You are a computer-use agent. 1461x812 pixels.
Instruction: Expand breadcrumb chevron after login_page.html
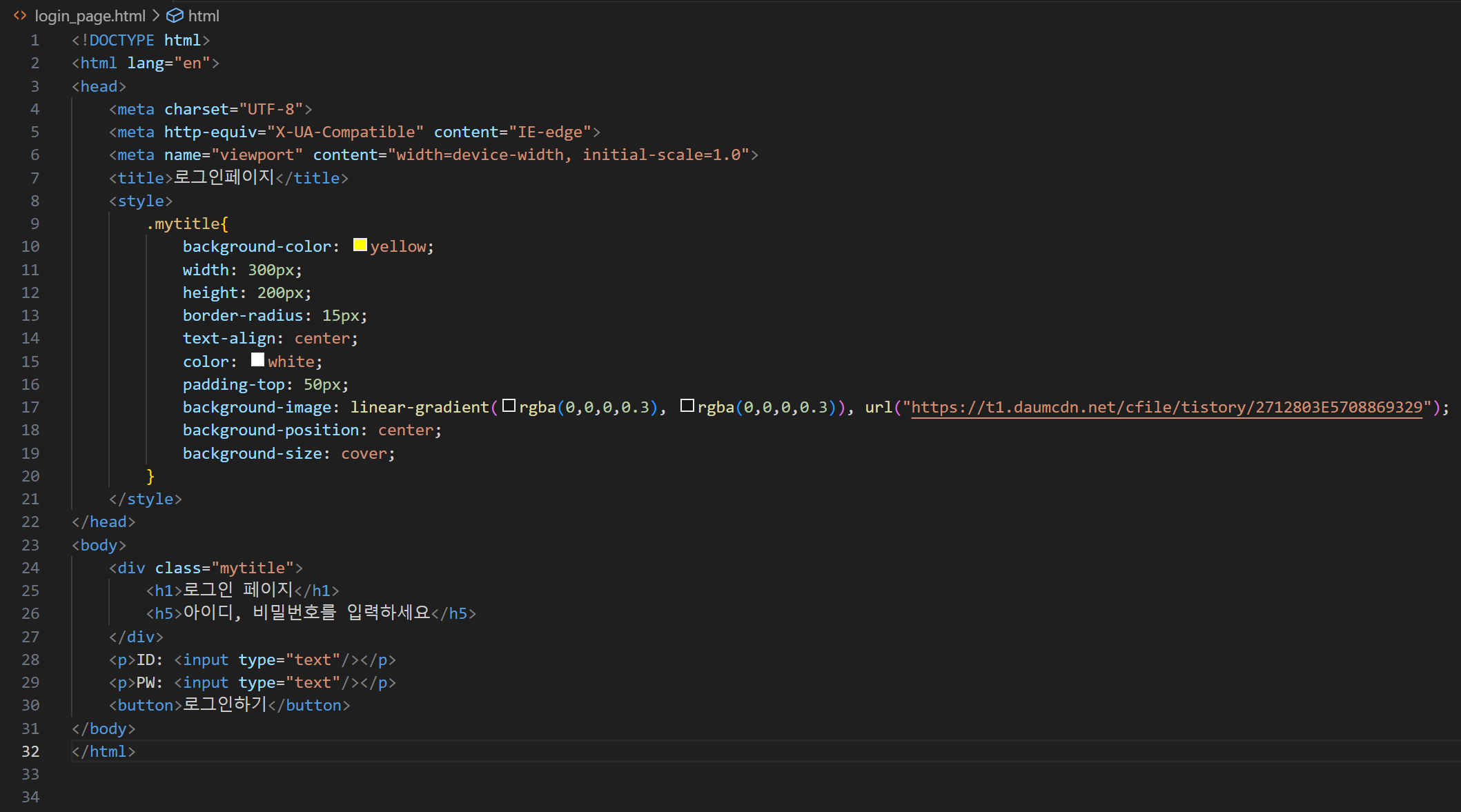(x=156, y=15)
